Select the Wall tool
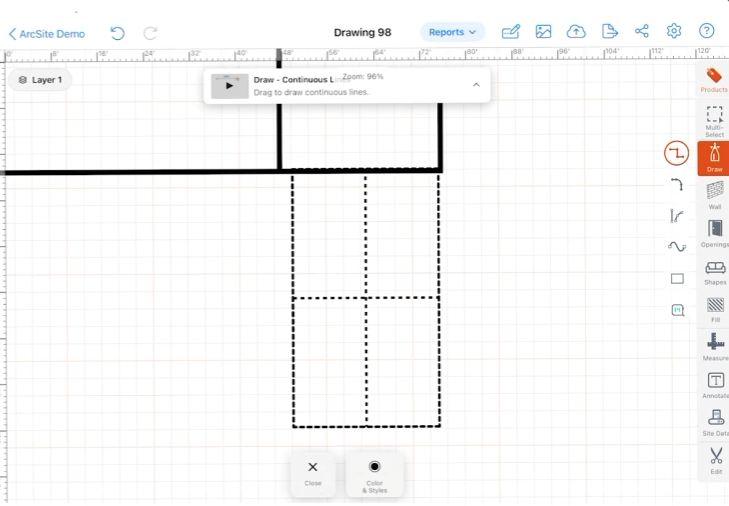The width and height of the screenshot is (729, 506). coord(715,195)
